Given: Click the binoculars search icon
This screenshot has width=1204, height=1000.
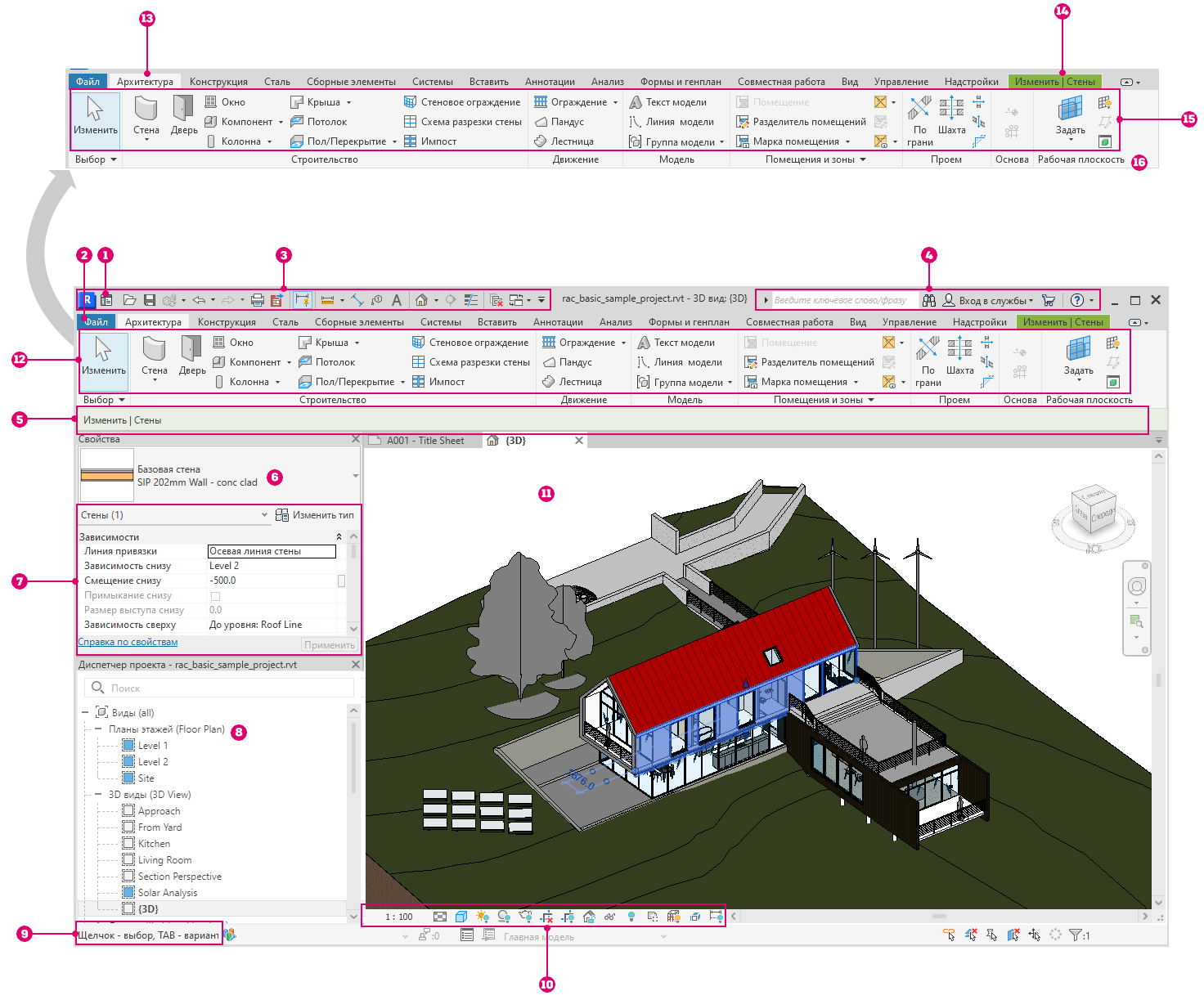Looking at the screenshot, I should pos(929,300).
